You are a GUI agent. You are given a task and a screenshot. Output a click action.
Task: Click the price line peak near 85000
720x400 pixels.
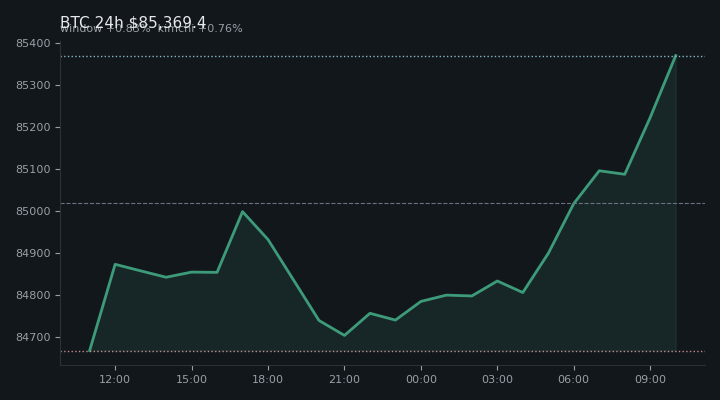point(242,212)
